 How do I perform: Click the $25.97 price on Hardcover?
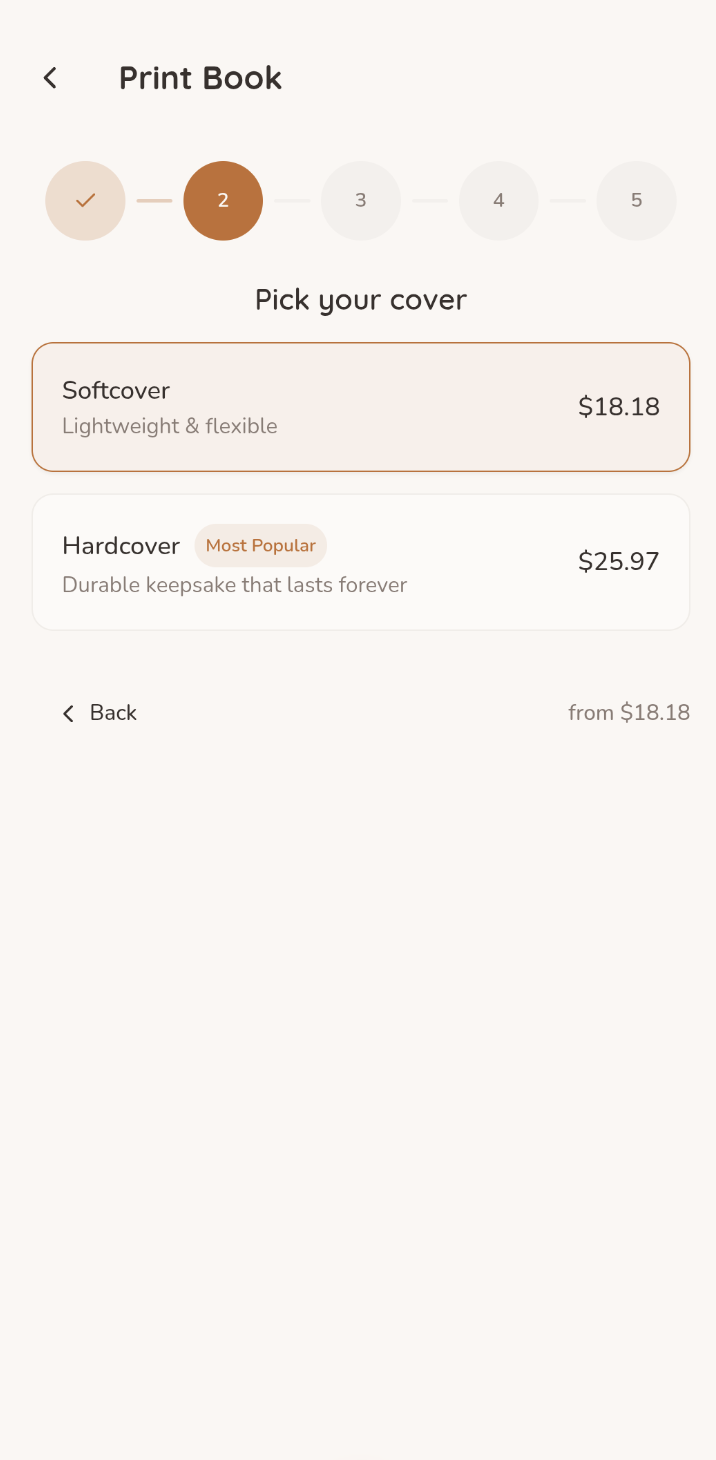[x=618, y=561]
